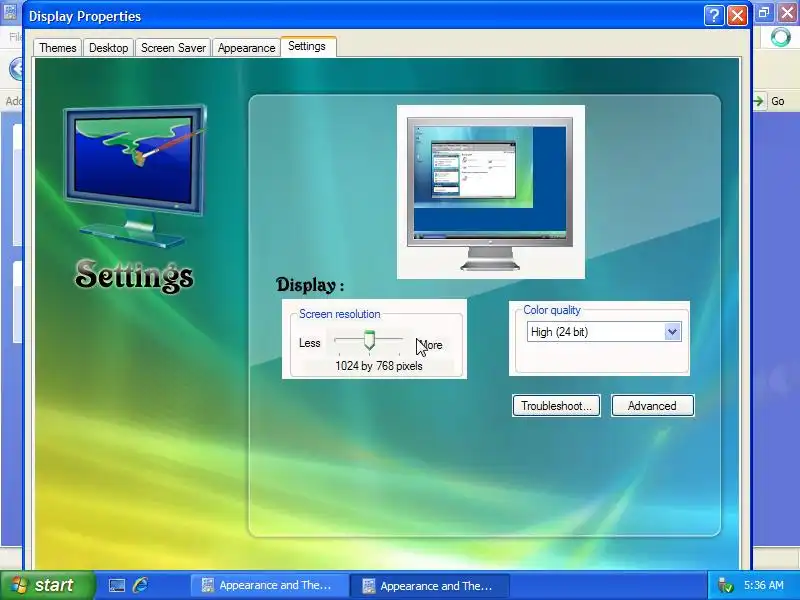
Task: Open Advanced display settings
Action: pyautogui.click(x=653, y=406)
